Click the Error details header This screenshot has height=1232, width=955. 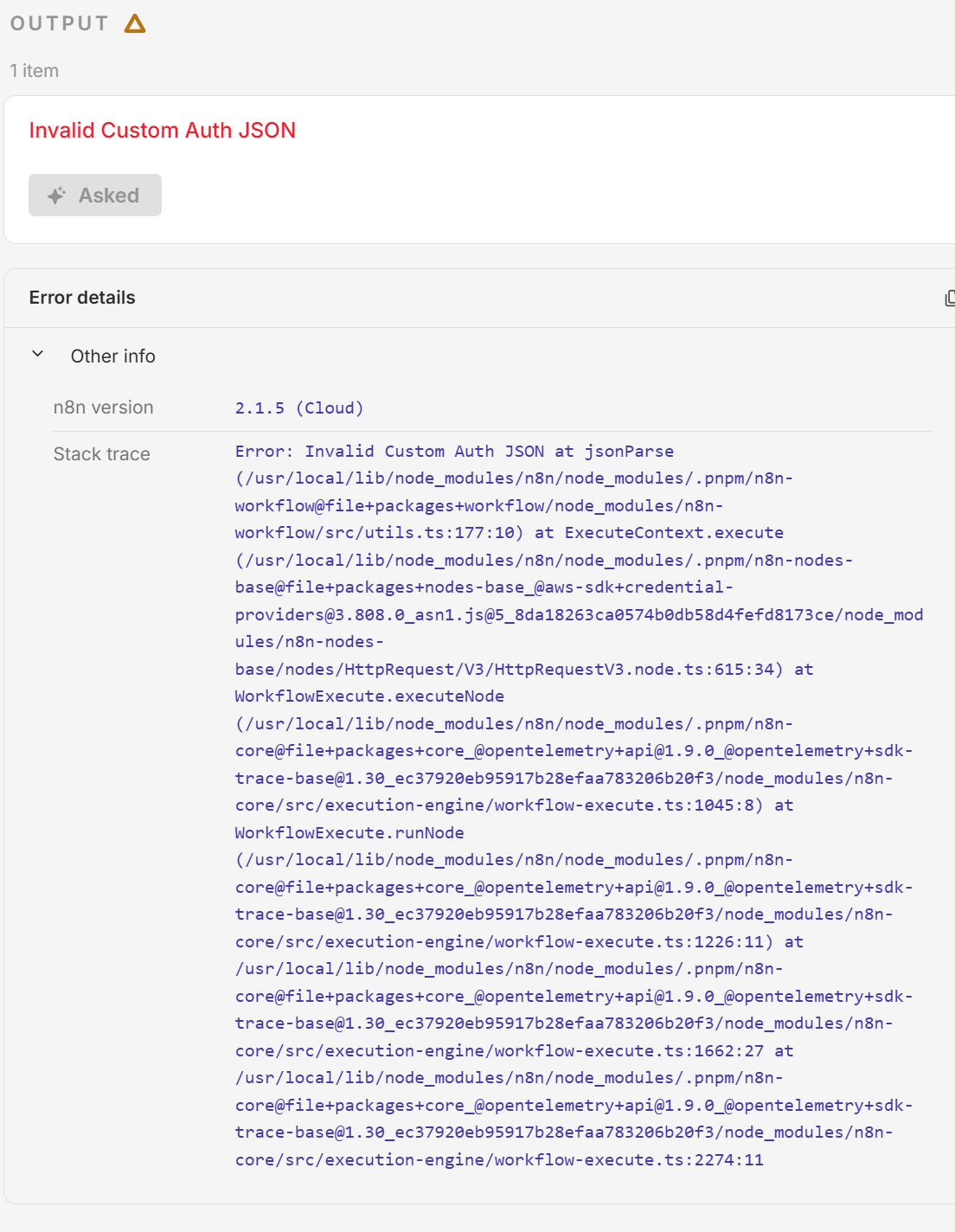82,298
